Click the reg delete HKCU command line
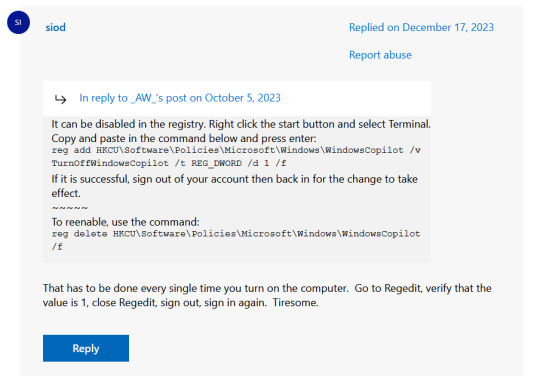 pos(236,234)
